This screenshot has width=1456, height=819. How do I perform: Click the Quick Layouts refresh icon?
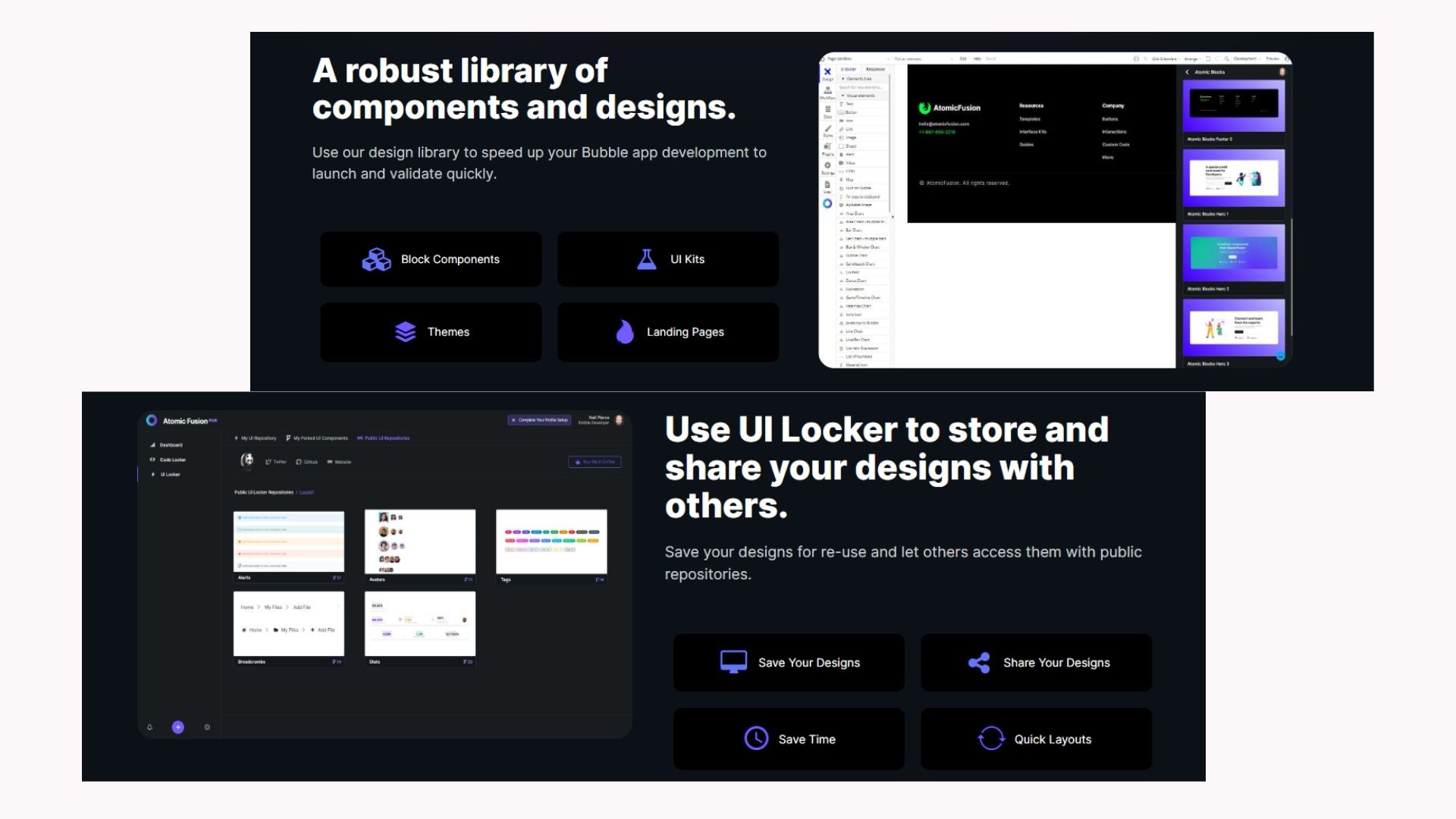coord(990,739)
